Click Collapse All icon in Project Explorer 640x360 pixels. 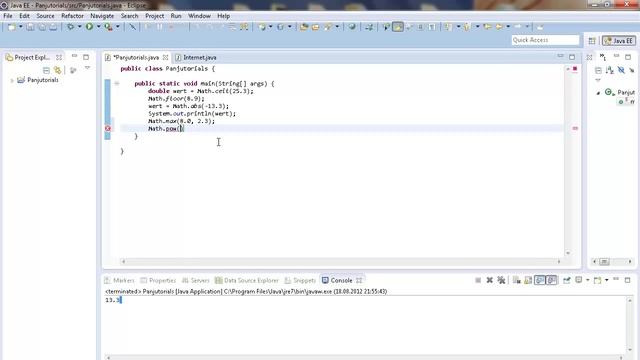click(x=46, y=70)
